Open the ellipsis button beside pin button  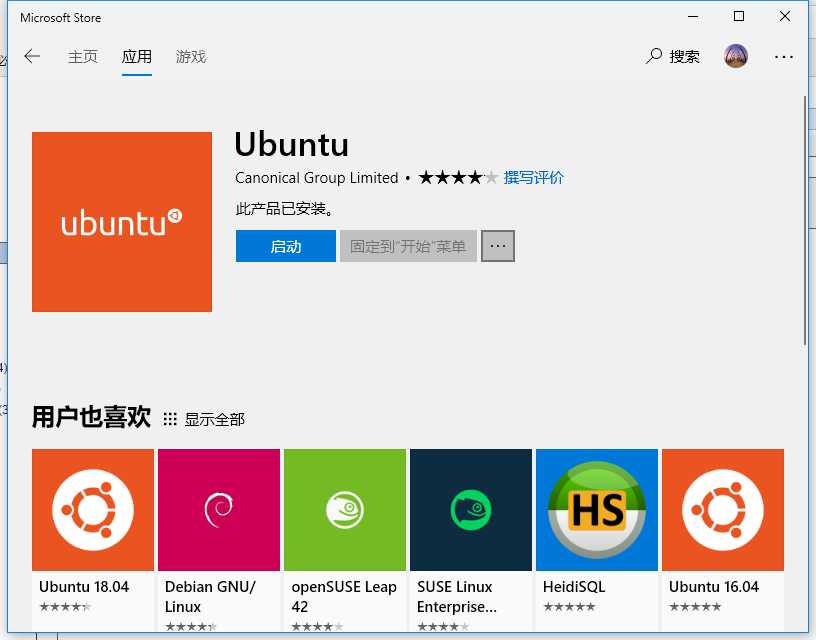click(498, 246)
